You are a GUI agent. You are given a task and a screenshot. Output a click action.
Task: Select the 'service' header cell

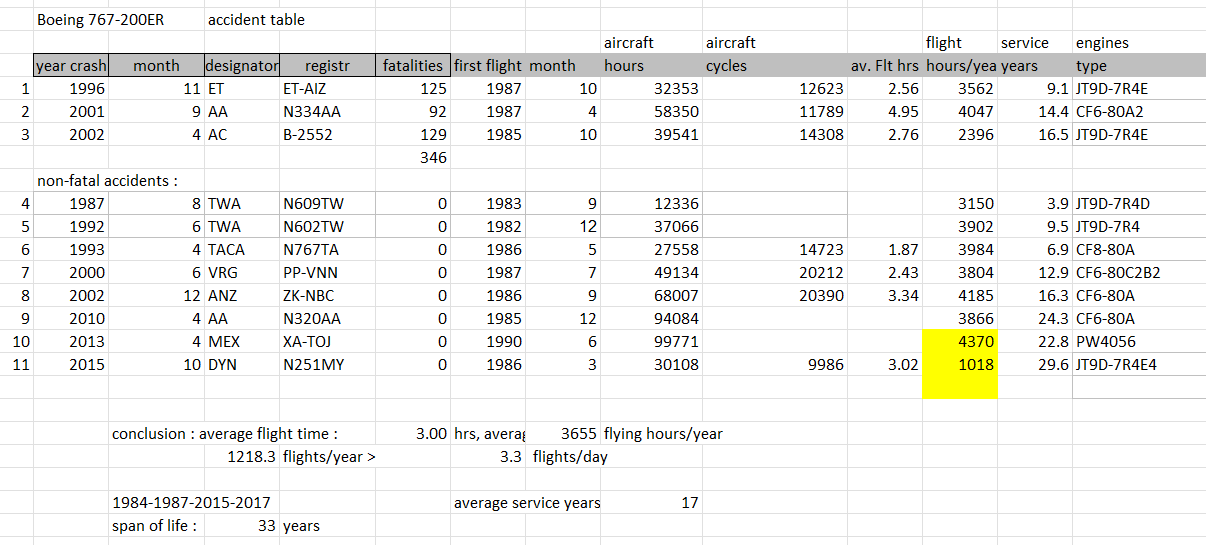tap(1034, 43)
